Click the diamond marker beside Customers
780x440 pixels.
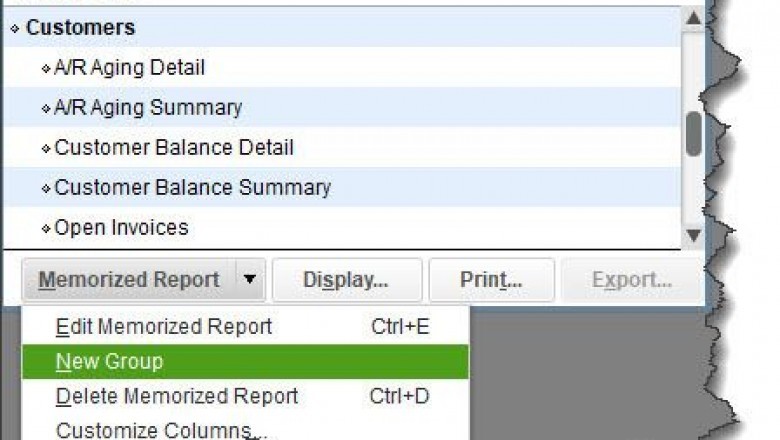pos(15,29)
